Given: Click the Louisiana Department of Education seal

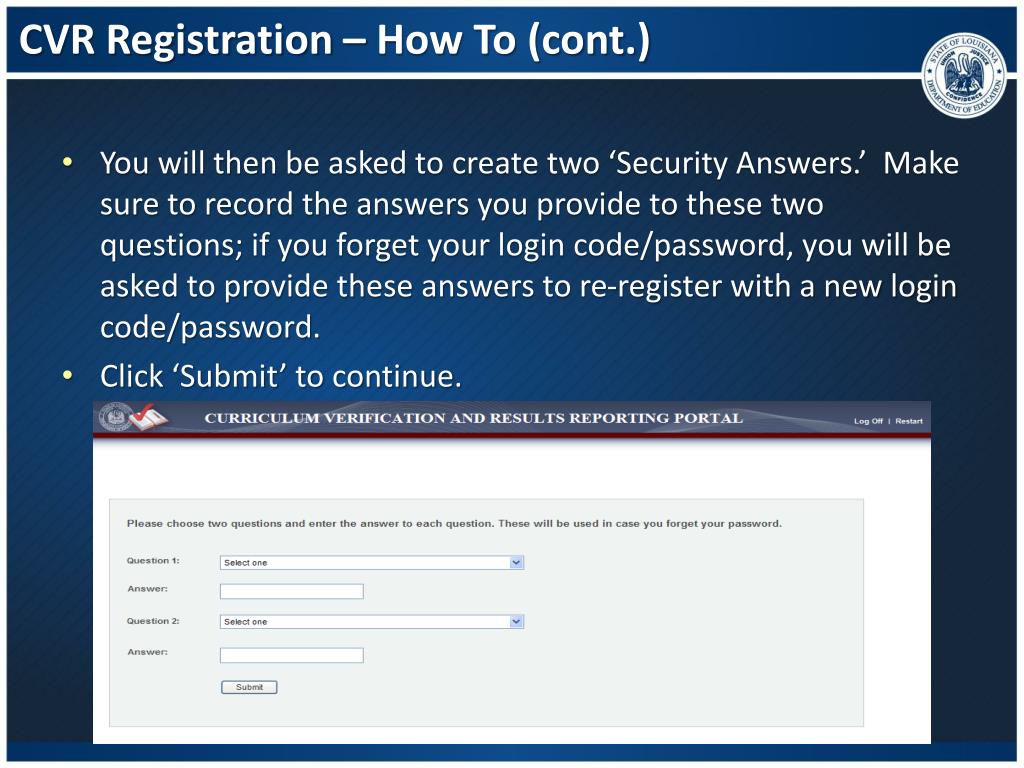Looking at the screenshot, I should (963, 75).
